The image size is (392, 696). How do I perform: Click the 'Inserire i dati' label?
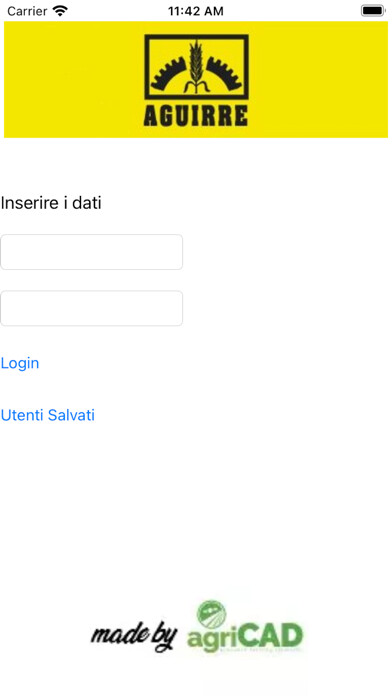point(51,203)
